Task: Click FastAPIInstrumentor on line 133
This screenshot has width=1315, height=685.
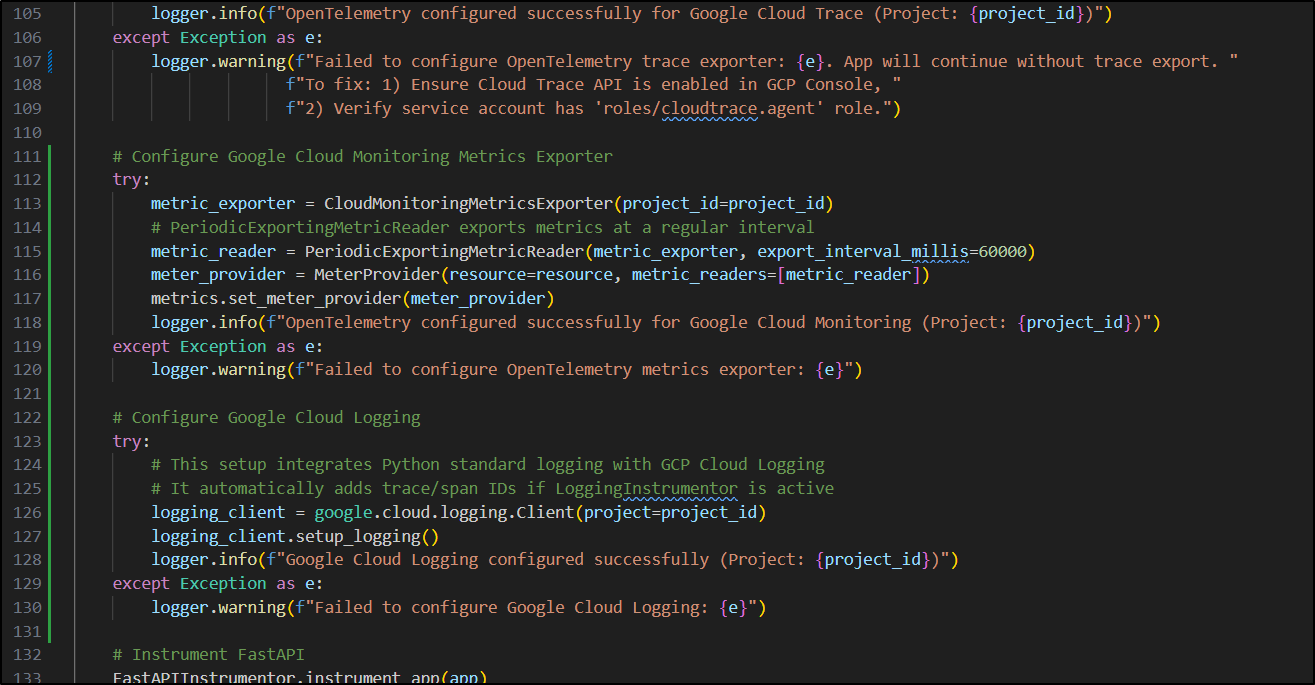Action: [203, 677]
